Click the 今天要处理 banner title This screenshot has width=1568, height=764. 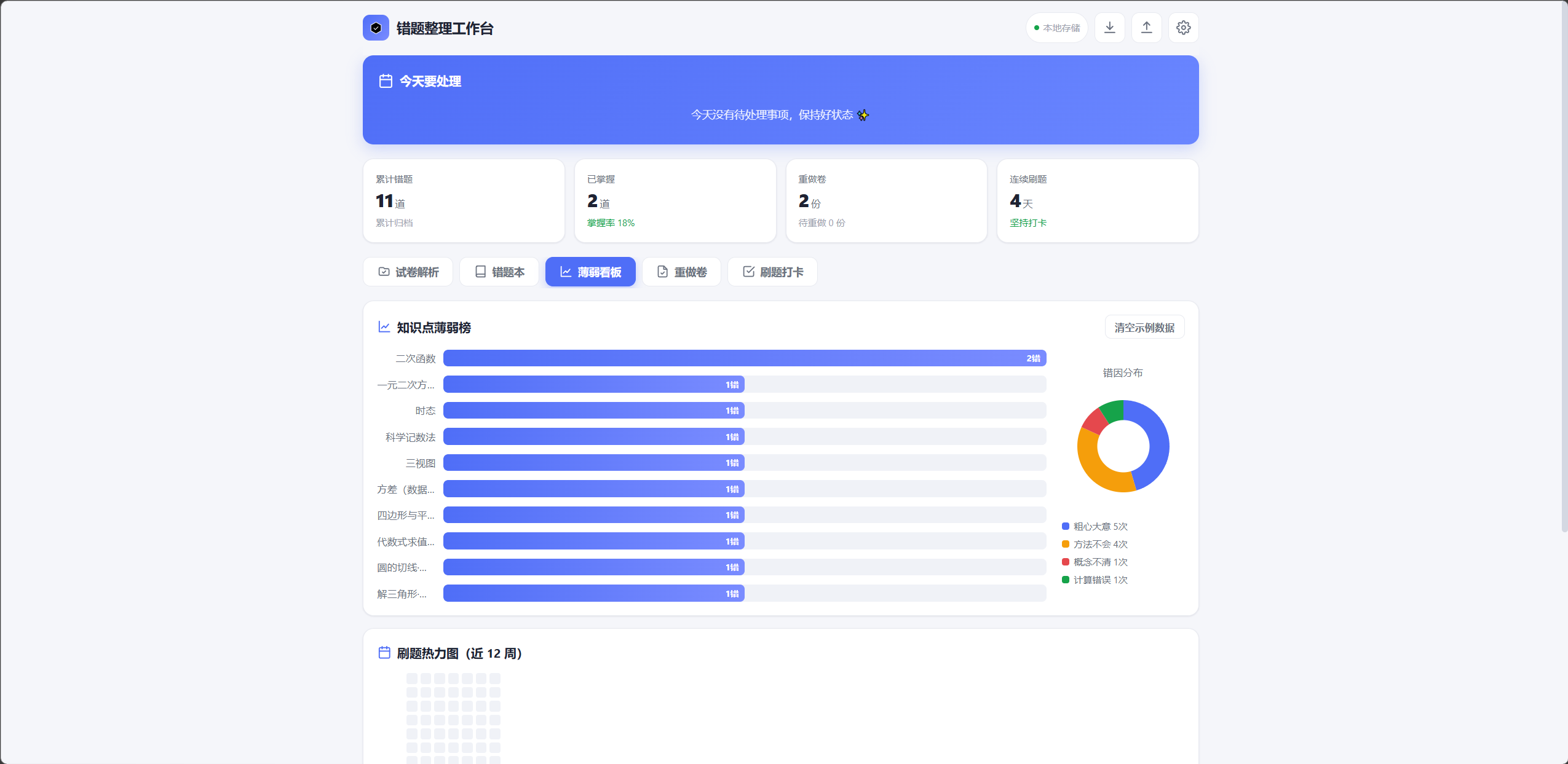(430, 81)
